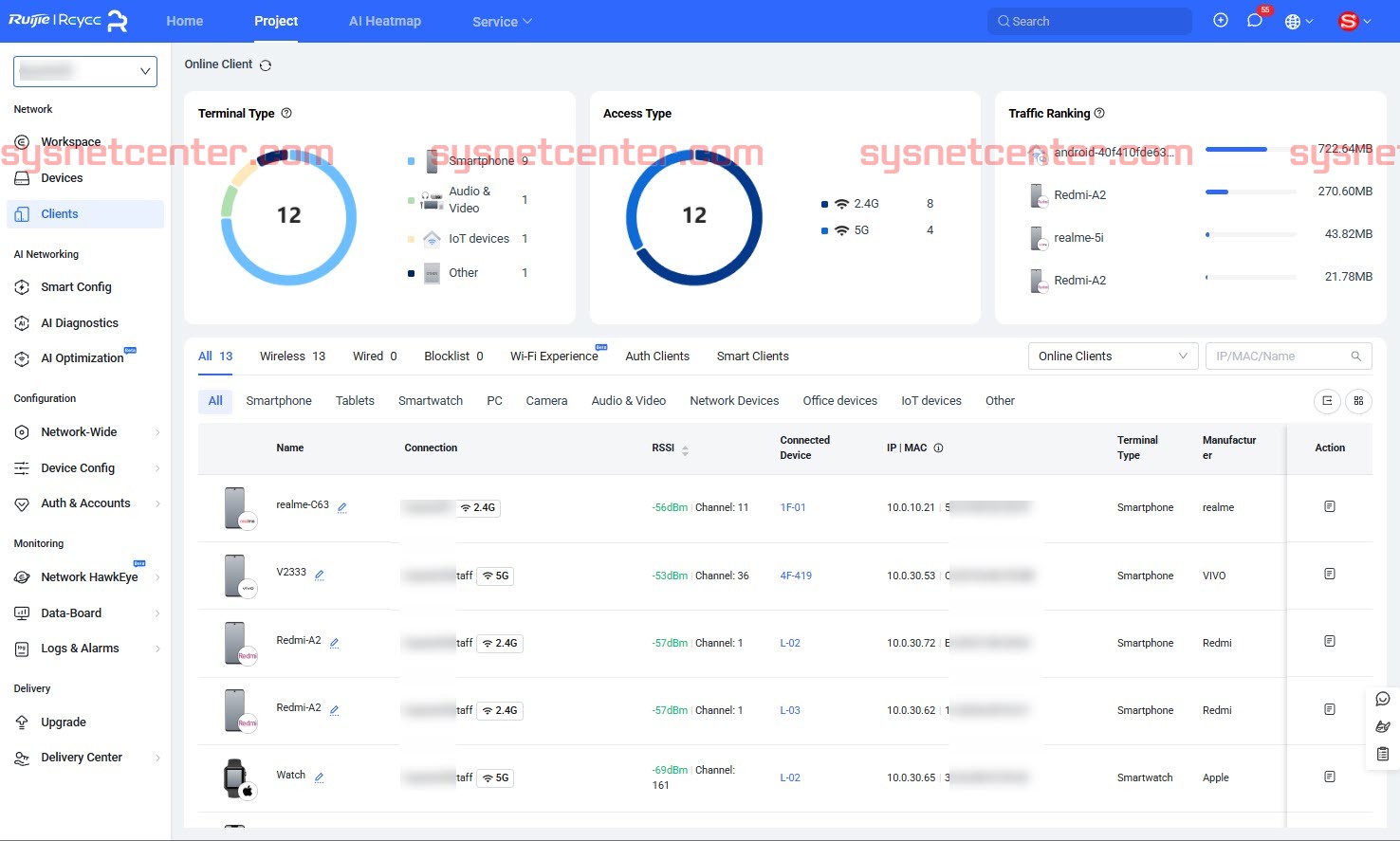
Task: Click the IP/MAC/Name search field
Action: click(x=1288, y=357)
